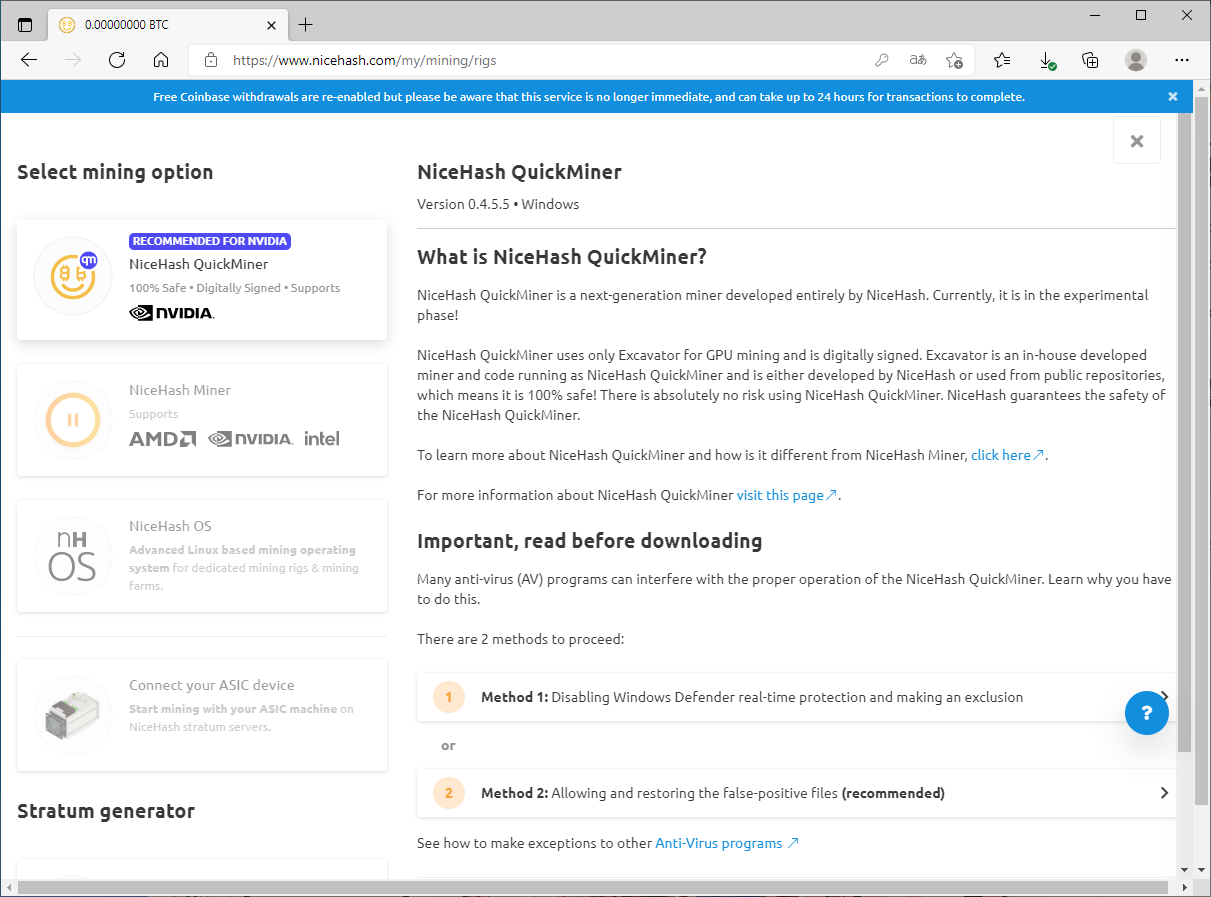Open the translate page icon
Viewport: 1211px width, 897px height.
point(918,60)
